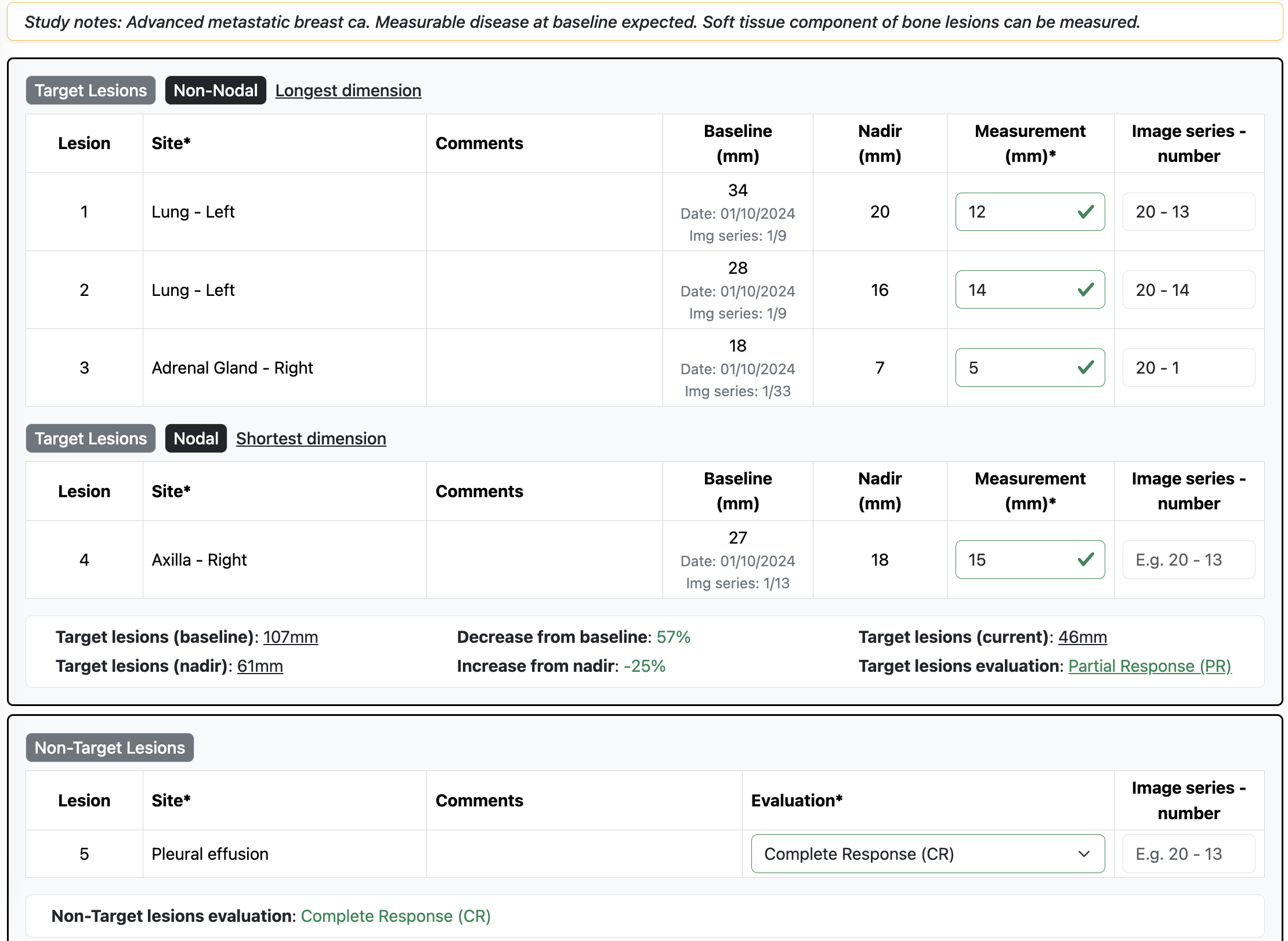This screenshot has width=1288, height=941.
Task: Click Shortest dimension link
Action: click(311, 439)
